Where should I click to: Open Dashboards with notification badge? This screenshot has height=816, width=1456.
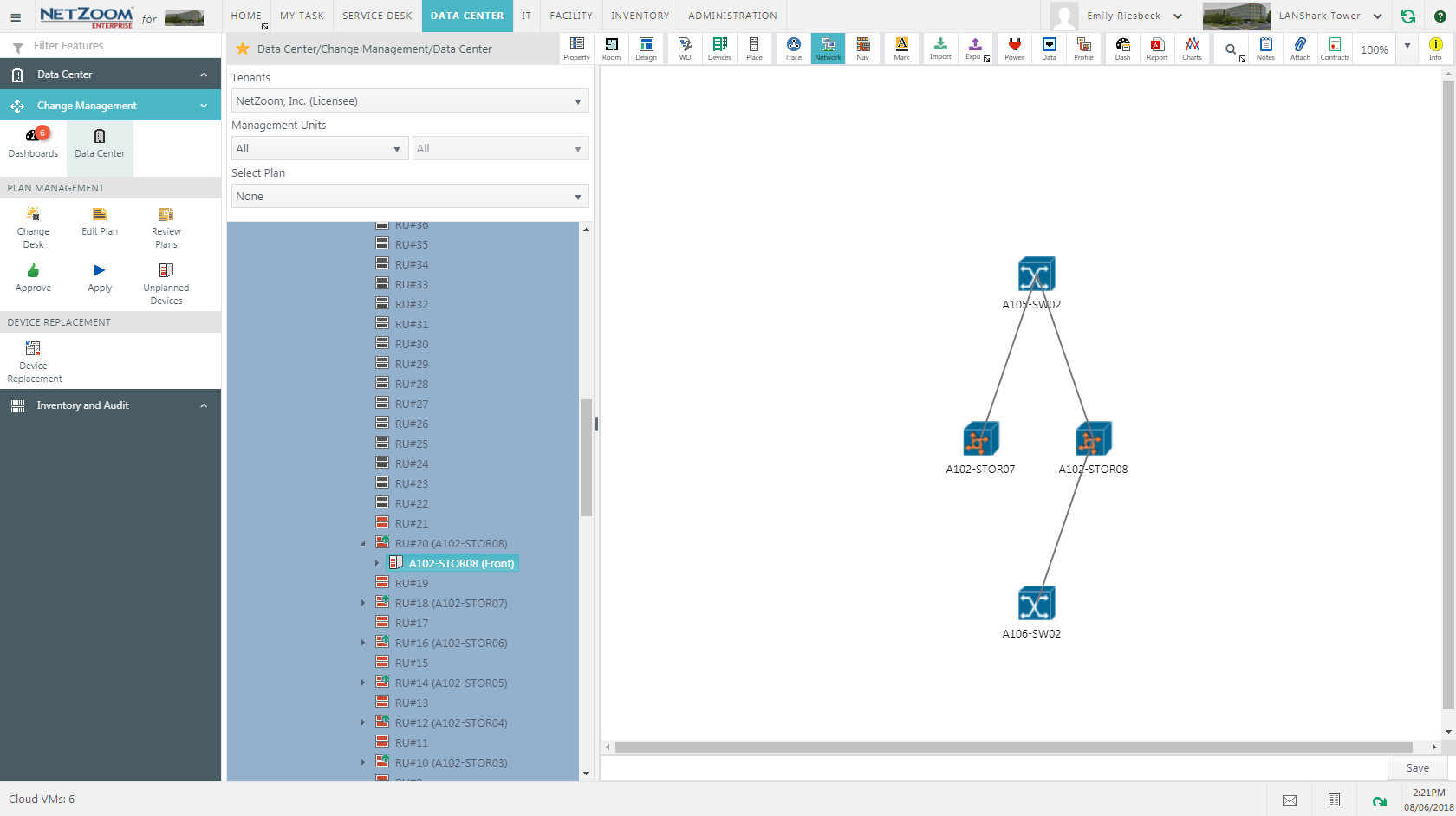pyautogui.click(x=33, y=142)
